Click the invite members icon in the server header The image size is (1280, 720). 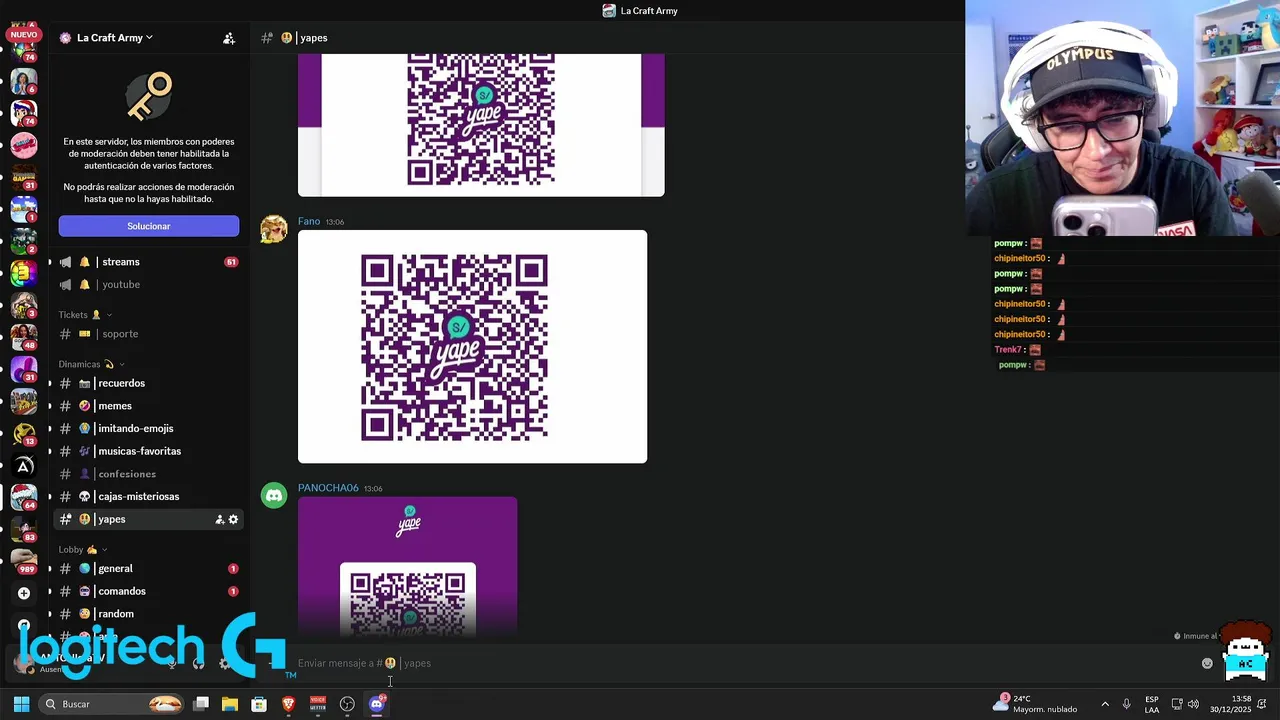point(229,38)
